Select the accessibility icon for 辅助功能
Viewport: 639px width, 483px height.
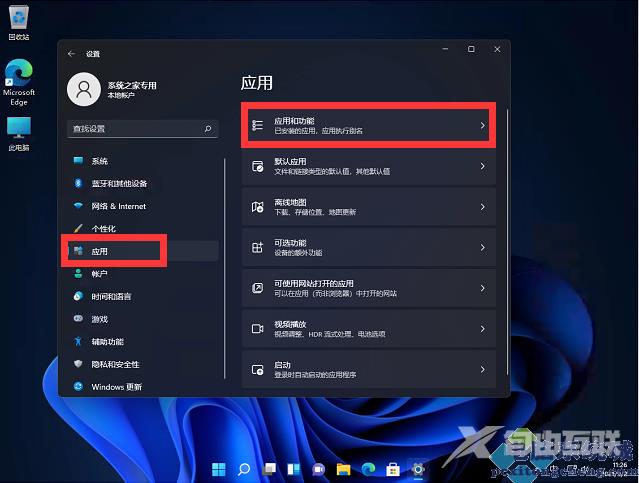[x=78, y=341]
